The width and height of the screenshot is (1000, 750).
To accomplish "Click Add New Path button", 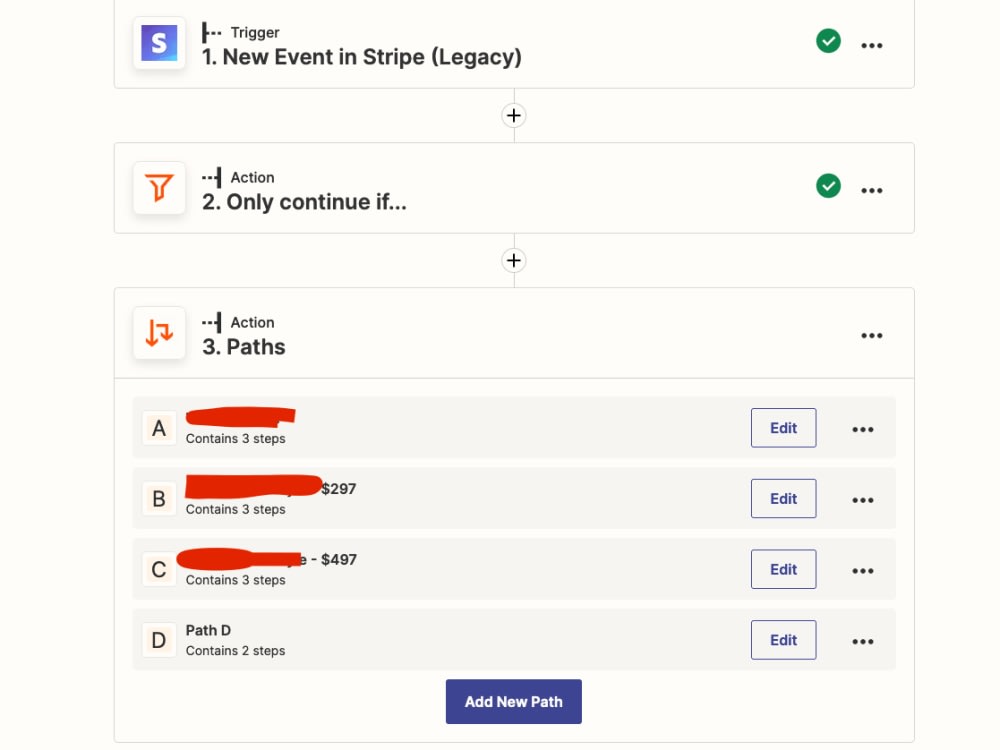I will [513, 702].
